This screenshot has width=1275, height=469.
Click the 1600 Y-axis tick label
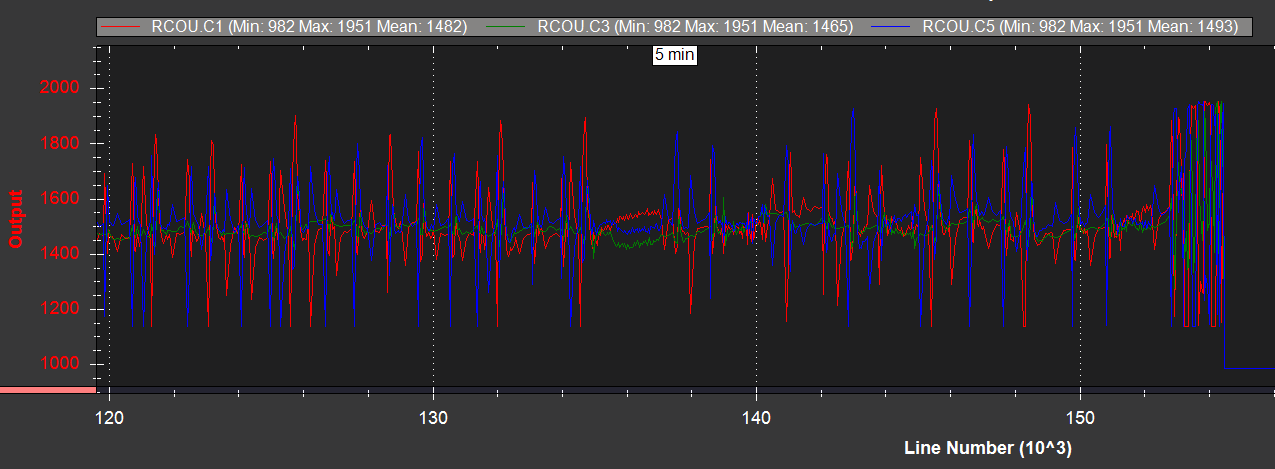(59, 198)
